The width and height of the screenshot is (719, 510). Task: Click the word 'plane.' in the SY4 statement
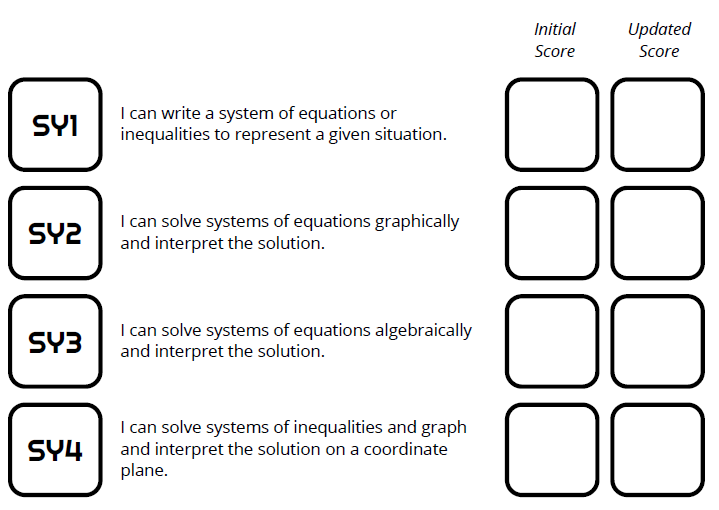[x=144, y=470]
